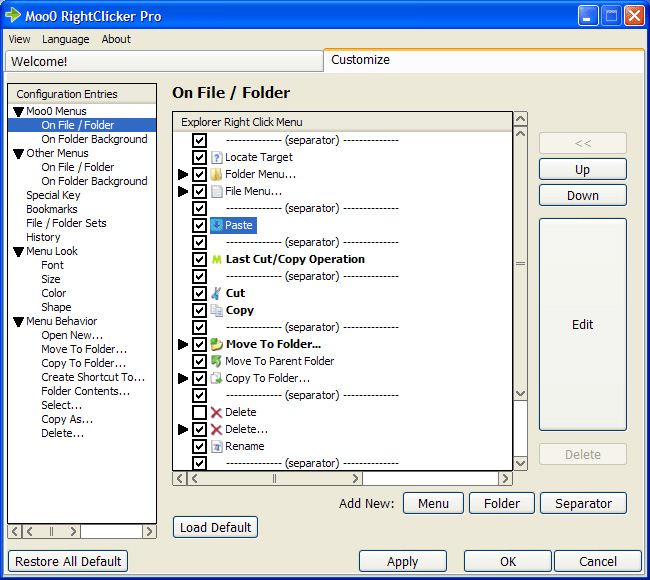The width and height of the screenshot is (650, 580).
Task: Enable the unchecked Delete entry checkbox
Action: click(x=200, y=413)
